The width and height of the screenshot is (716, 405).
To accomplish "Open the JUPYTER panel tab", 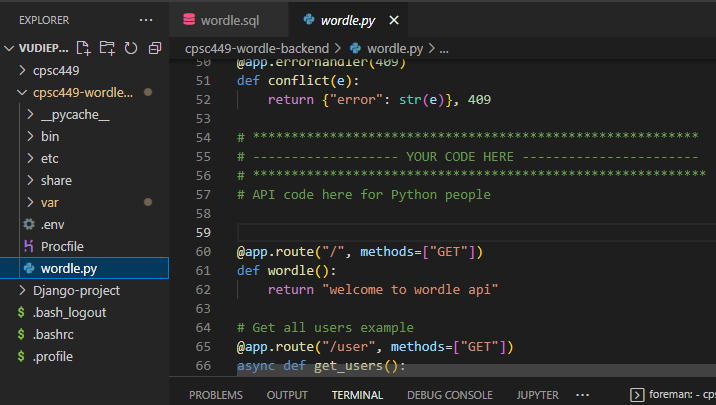I will click(x=537, y=395).
